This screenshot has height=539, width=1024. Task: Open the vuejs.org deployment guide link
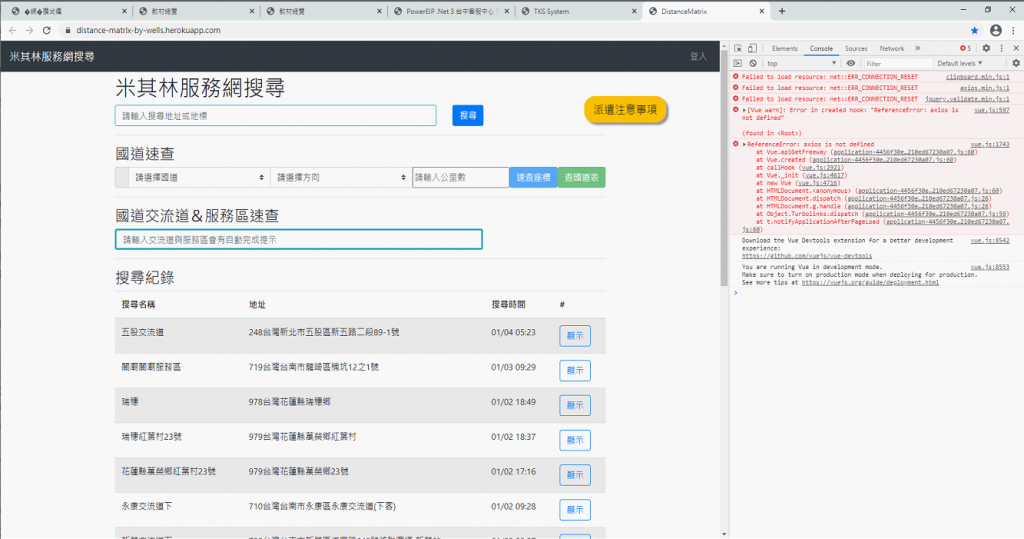[870, 283]
